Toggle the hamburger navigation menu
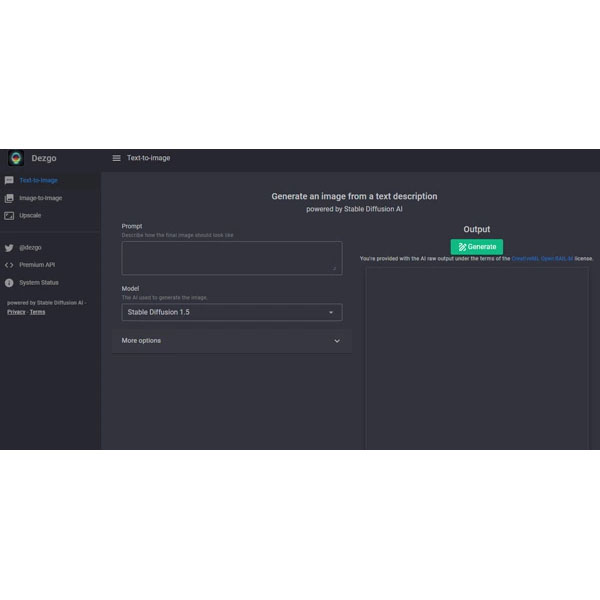 pos(116,158)
